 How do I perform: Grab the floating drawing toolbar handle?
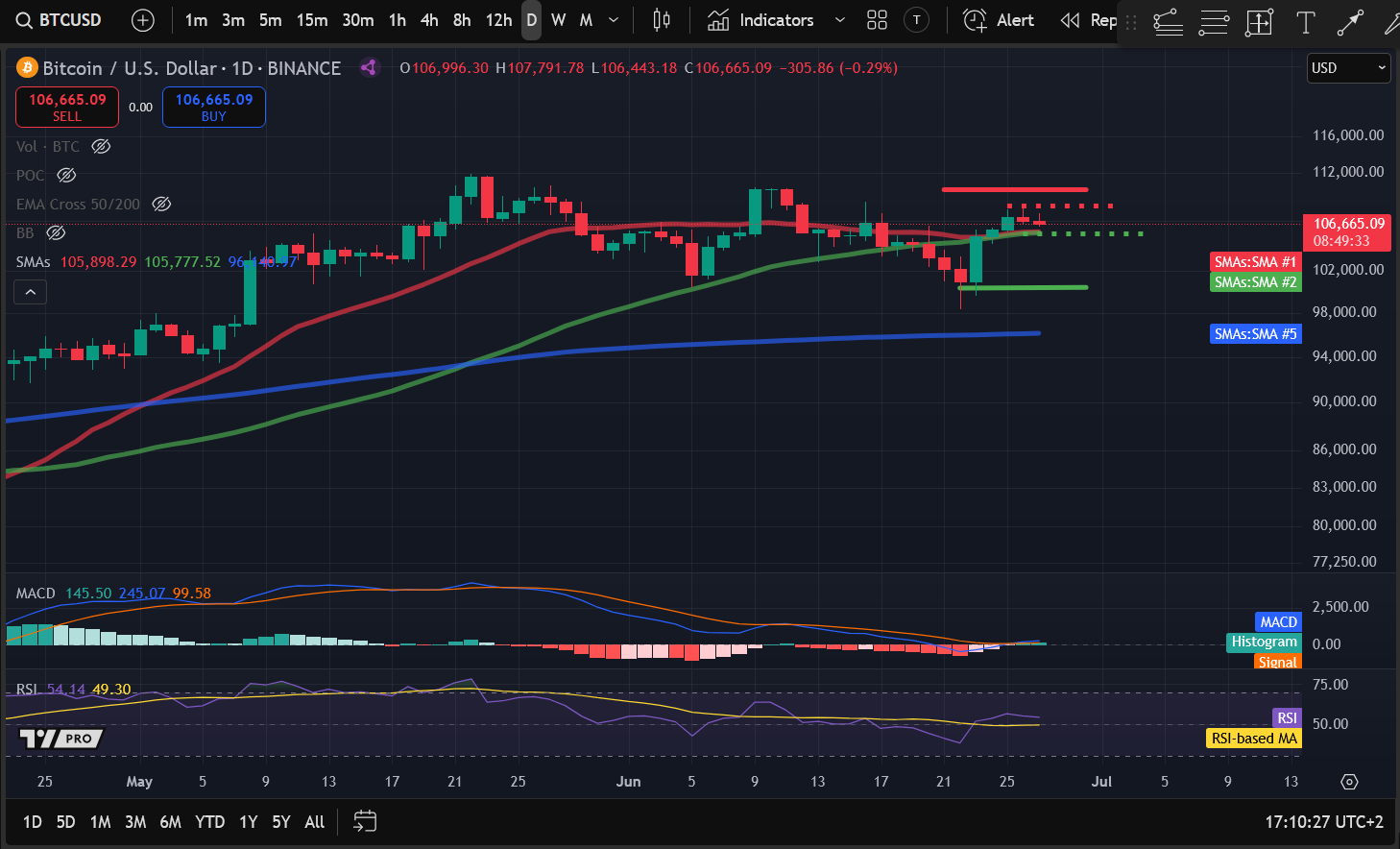pos(1131,22)
